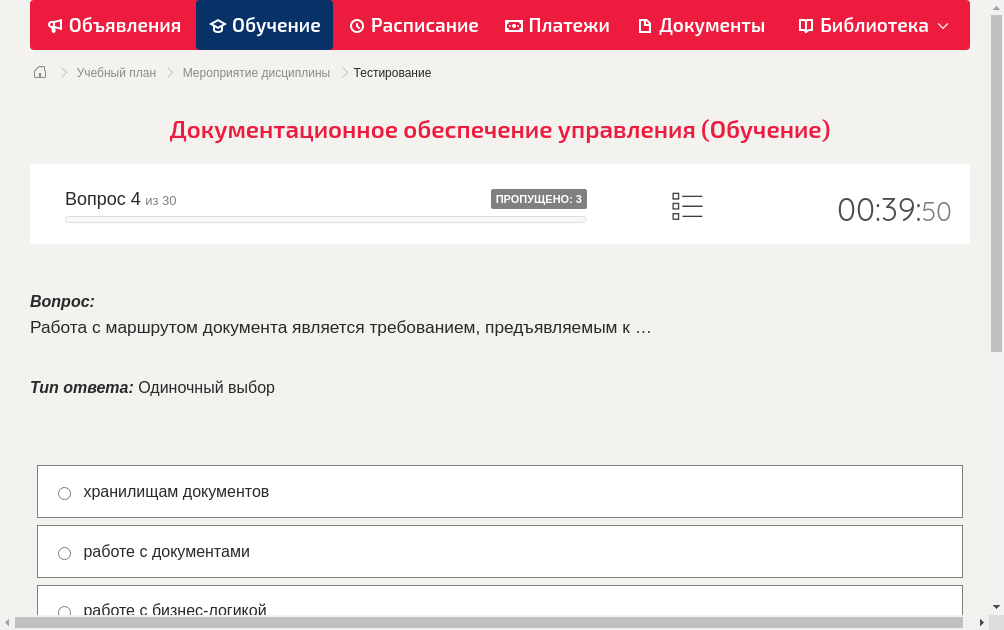
Task: Open the Расписание menu item
Action: [413, 25]
